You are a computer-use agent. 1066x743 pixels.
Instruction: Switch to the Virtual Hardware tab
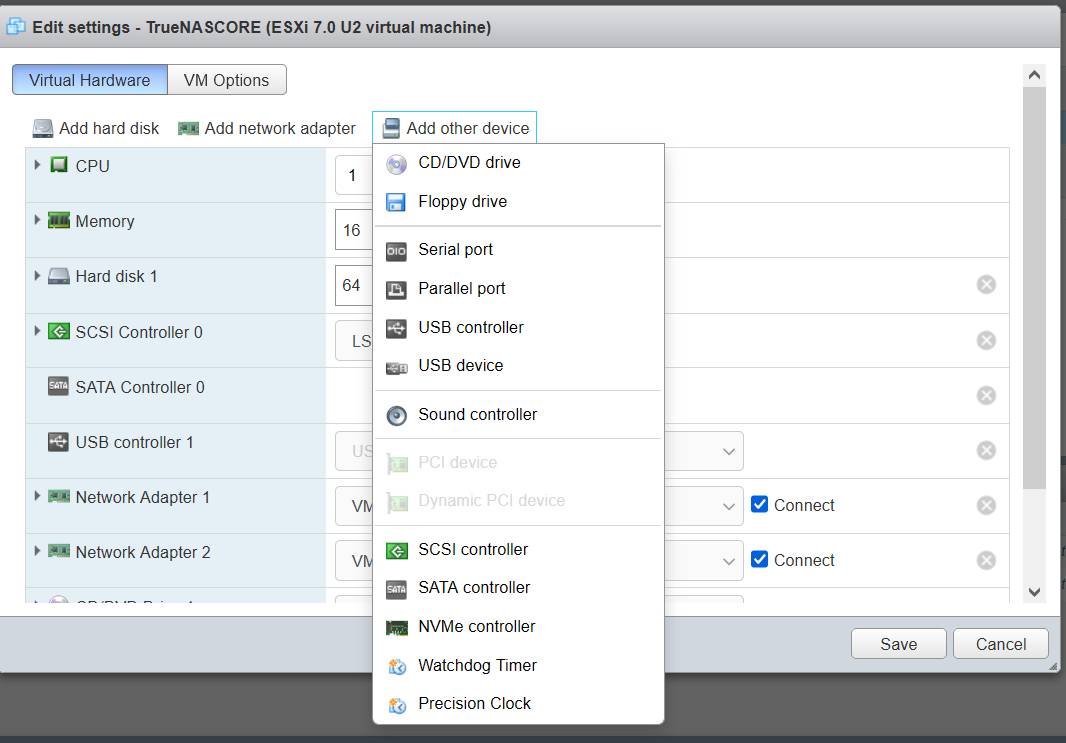(90, 80)
